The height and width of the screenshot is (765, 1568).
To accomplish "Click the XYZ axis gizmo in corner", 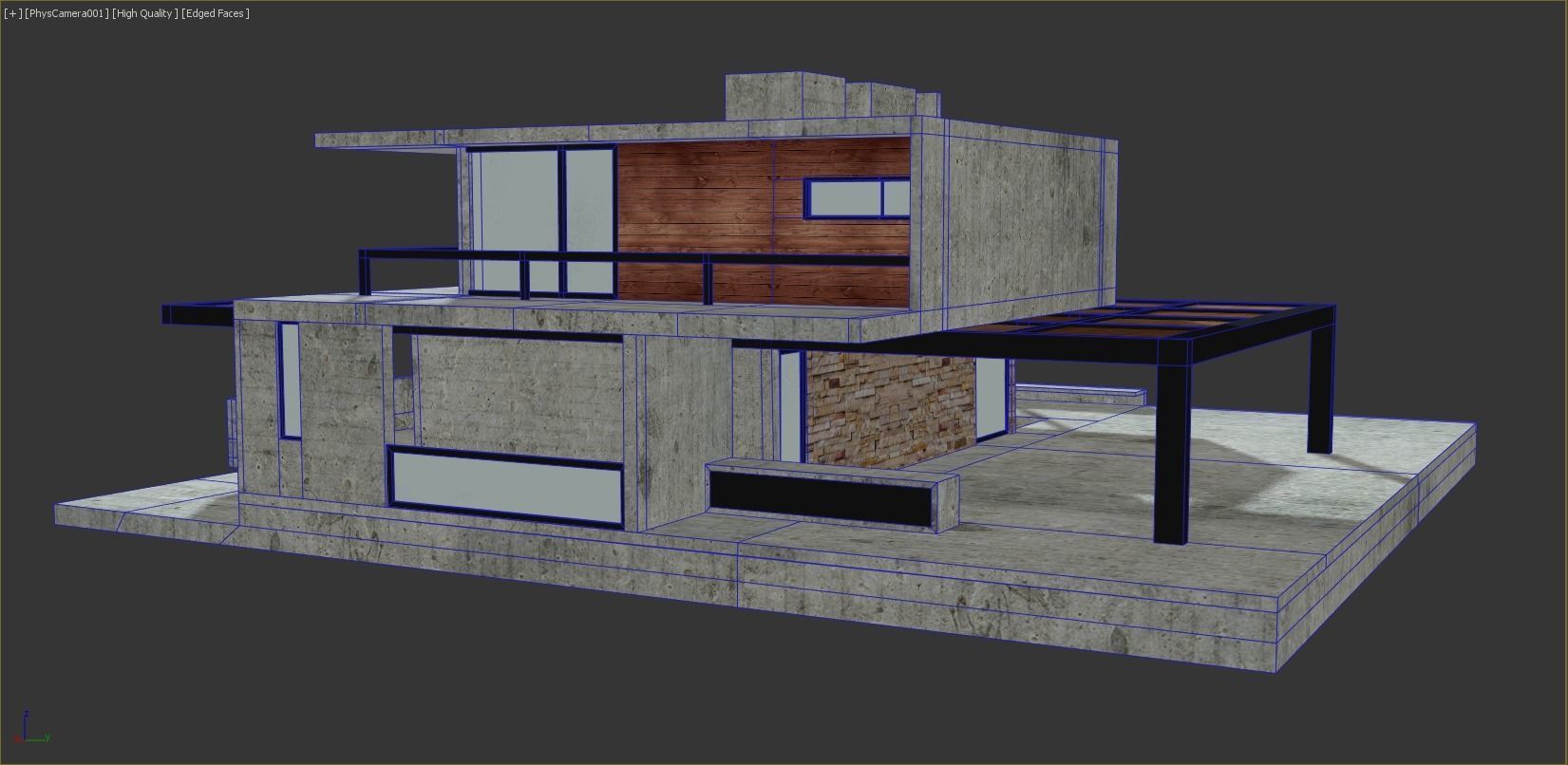I will [30, 728].
